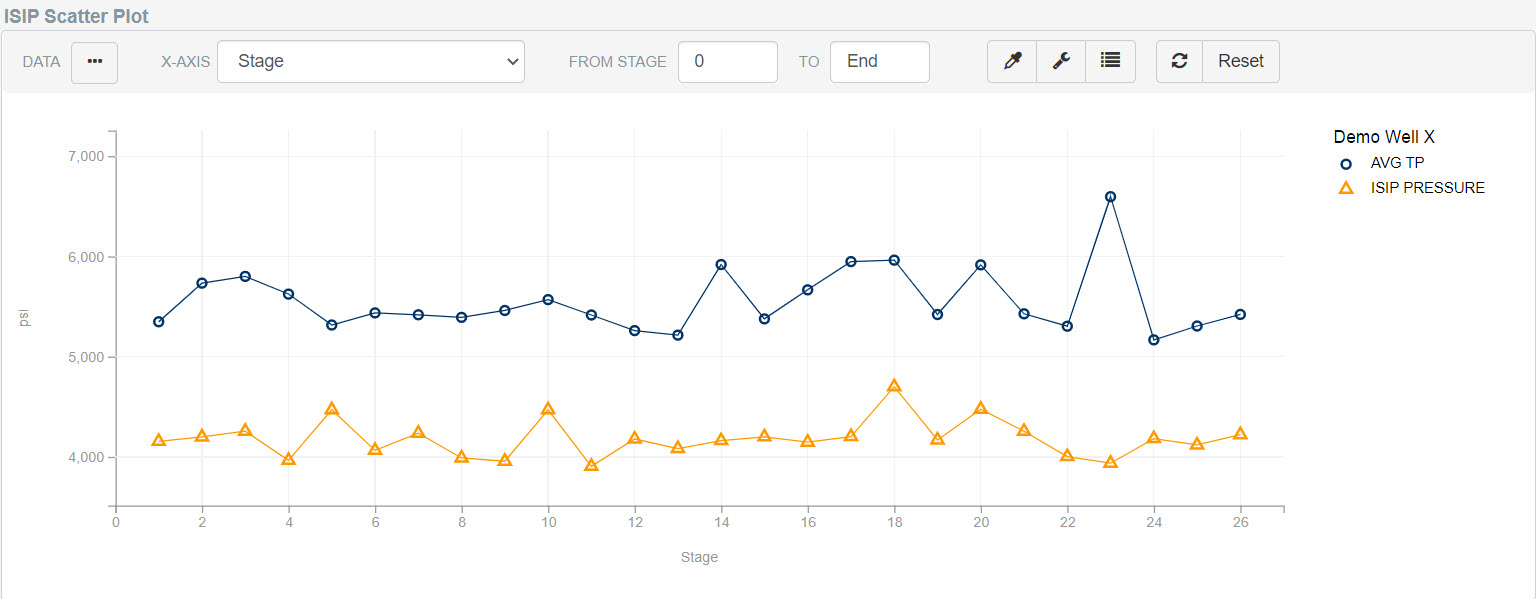Select the ISIP PRESSURE triangle at stage 5
The height and width of the screenshot is (599, 1536).
click(332, 409)
